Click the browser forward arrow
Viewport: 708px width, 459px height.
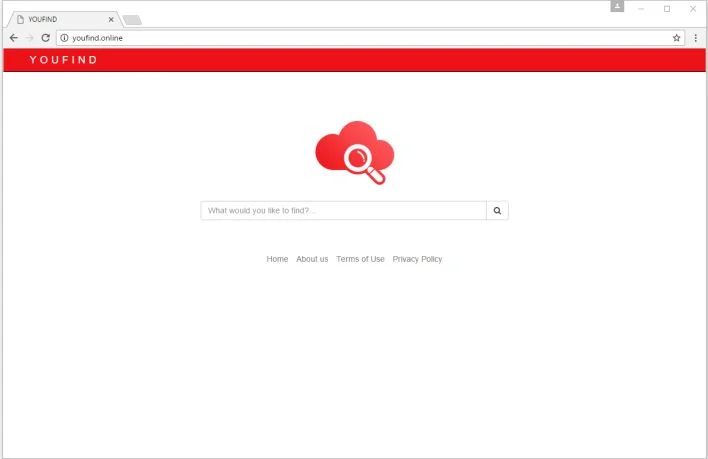click(30, 38)
